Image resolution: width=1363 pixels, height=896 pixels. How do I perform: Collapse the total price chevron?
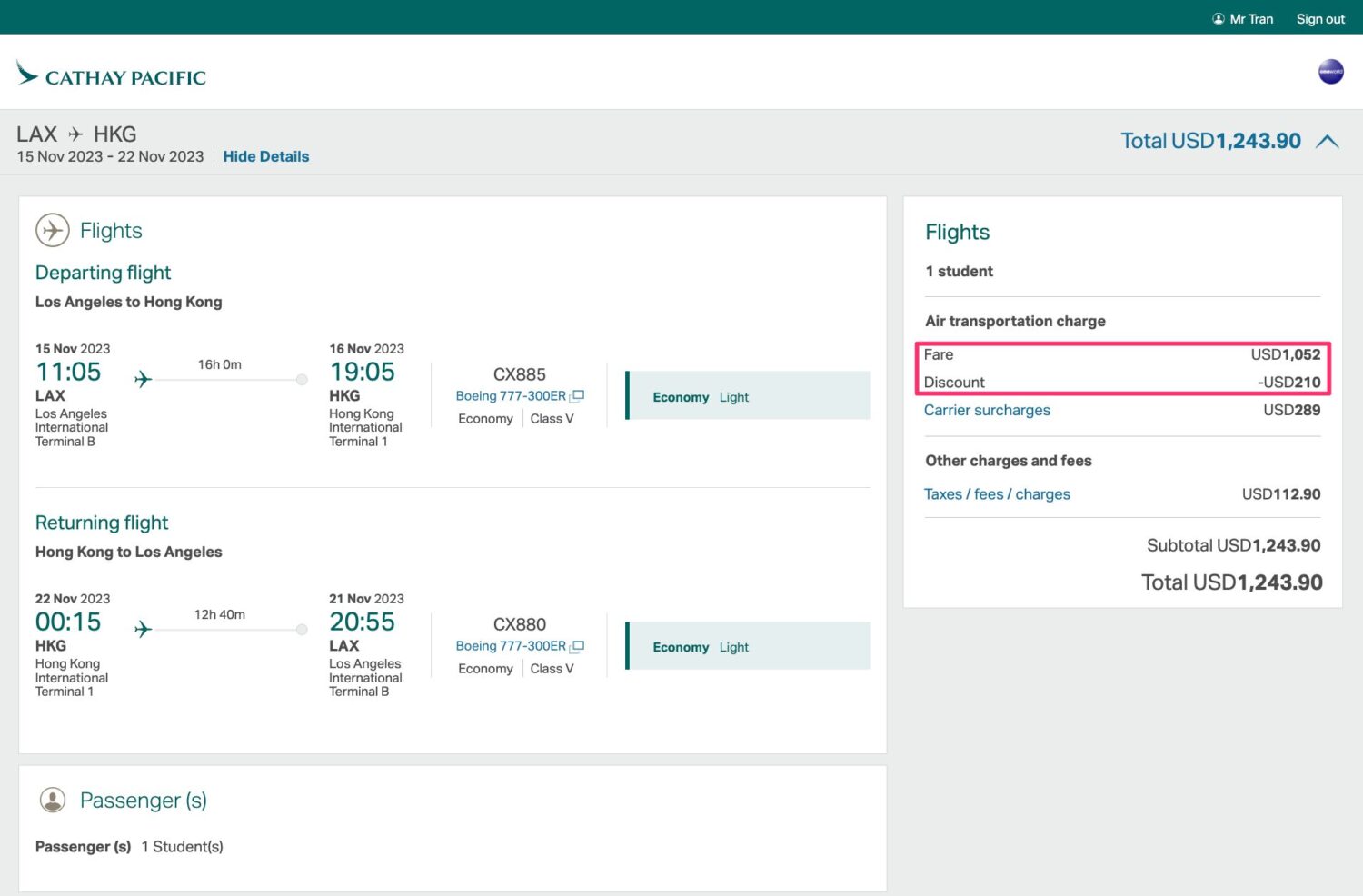click(x=1328, y=142)
